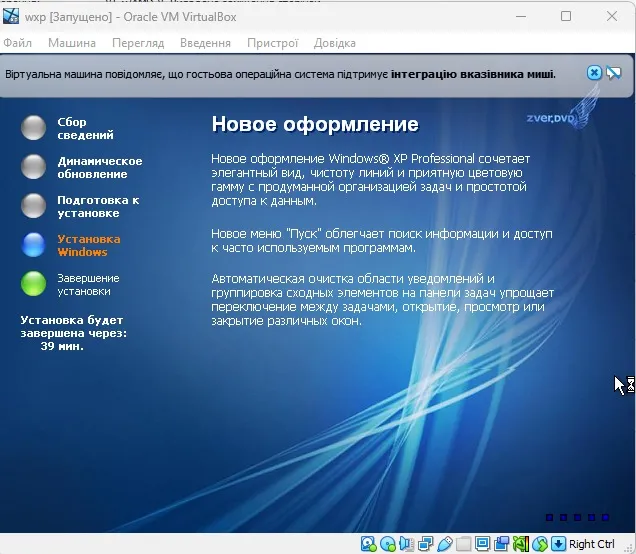Click the '39 мин.' remaining time text
This screenshot has width=636, height=554.
[62, 346]
